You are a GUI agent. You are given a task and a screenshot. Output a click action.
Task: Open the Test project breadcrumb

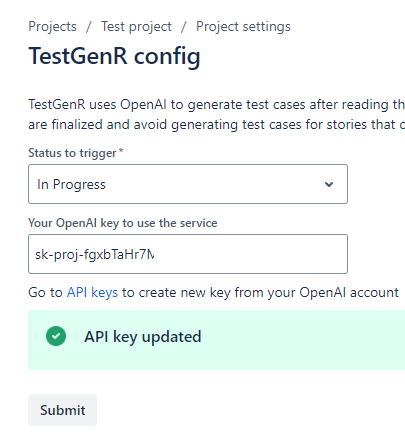136,27
